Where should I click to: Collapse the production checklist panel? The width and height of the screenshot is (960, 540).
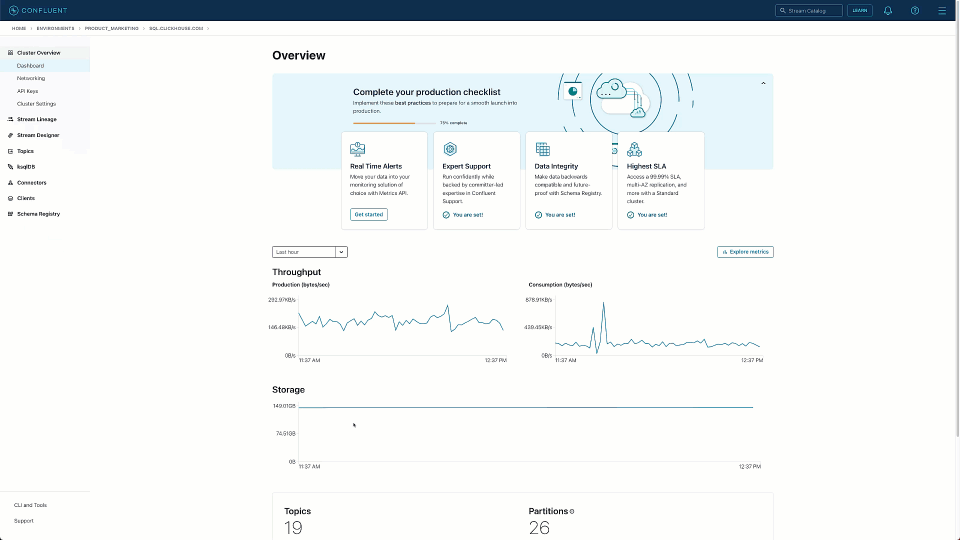763,83
